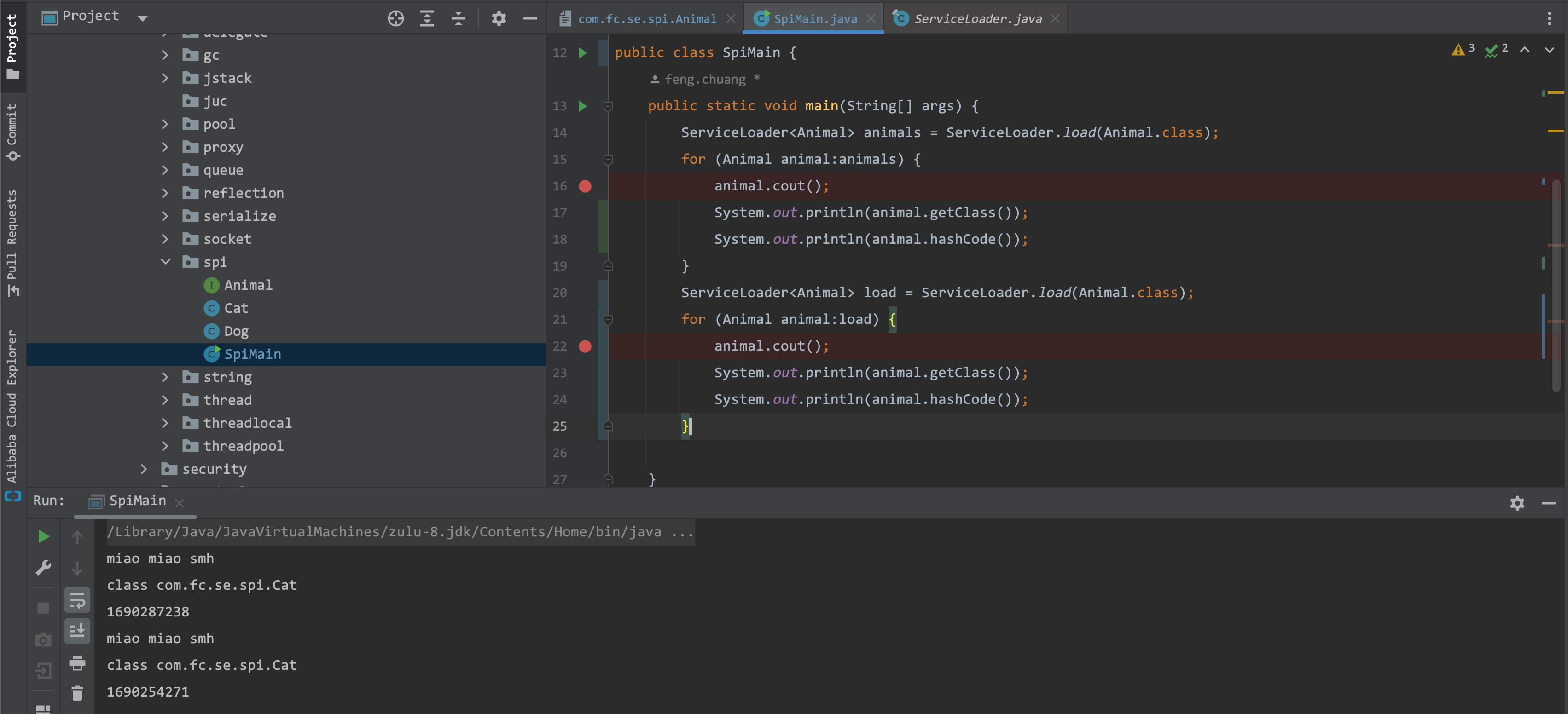The image size is (1568, 714).
Task: Expand the pool folder
Action: click(165, 124)
